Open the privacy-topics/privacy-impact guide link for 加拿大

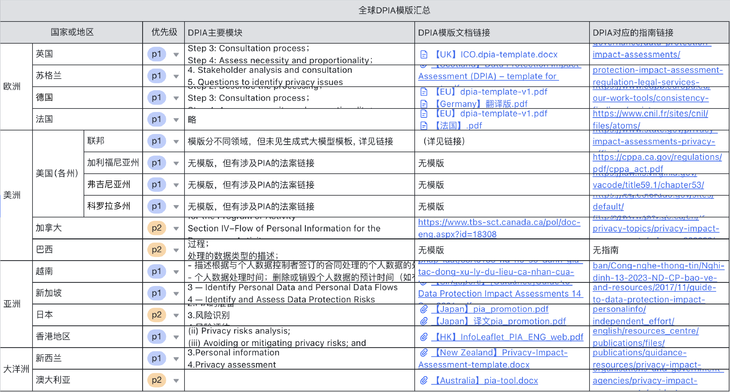[x=656, y=228]
